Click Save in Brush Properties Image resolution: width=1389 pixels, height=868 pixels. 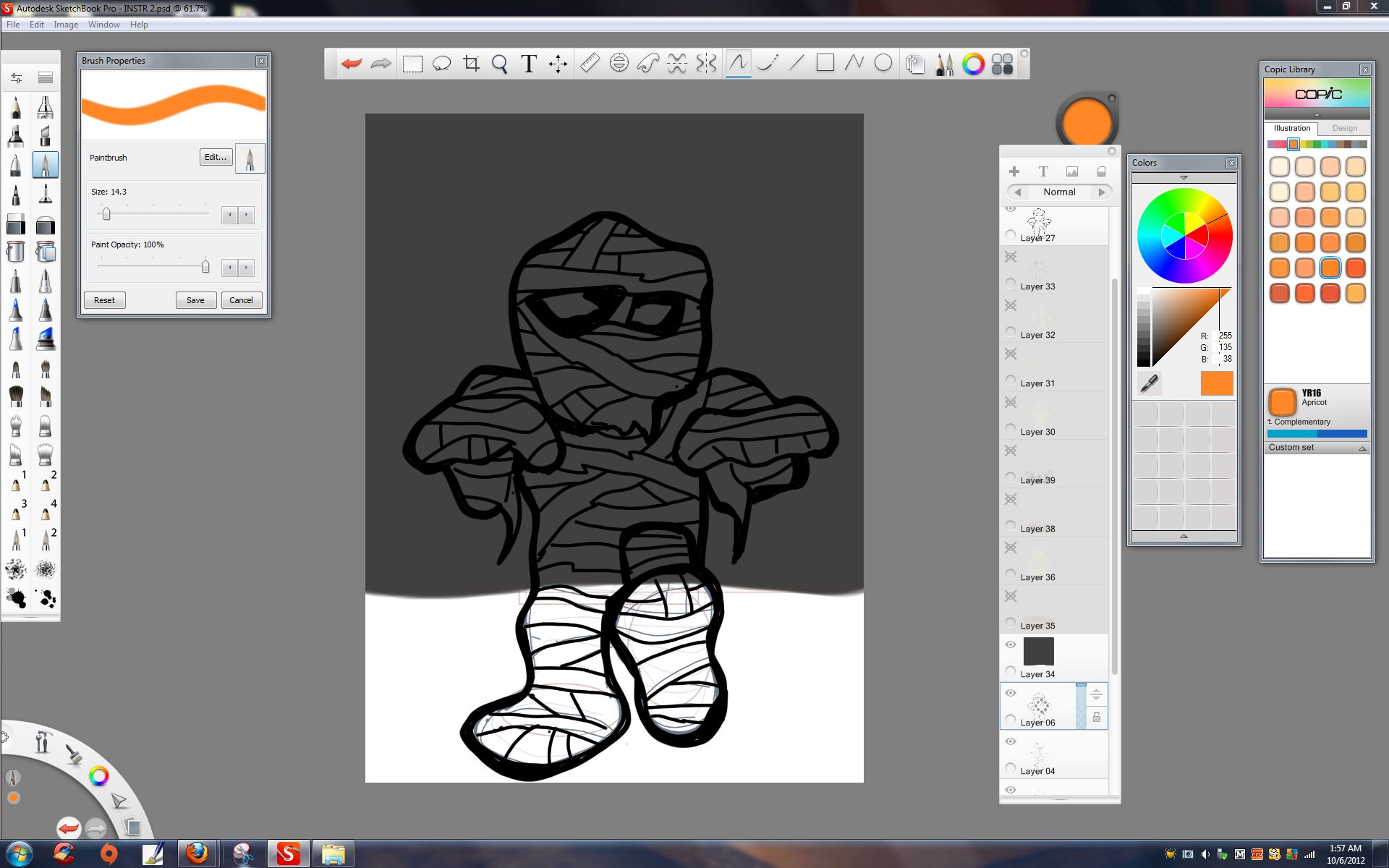(195, 300)
